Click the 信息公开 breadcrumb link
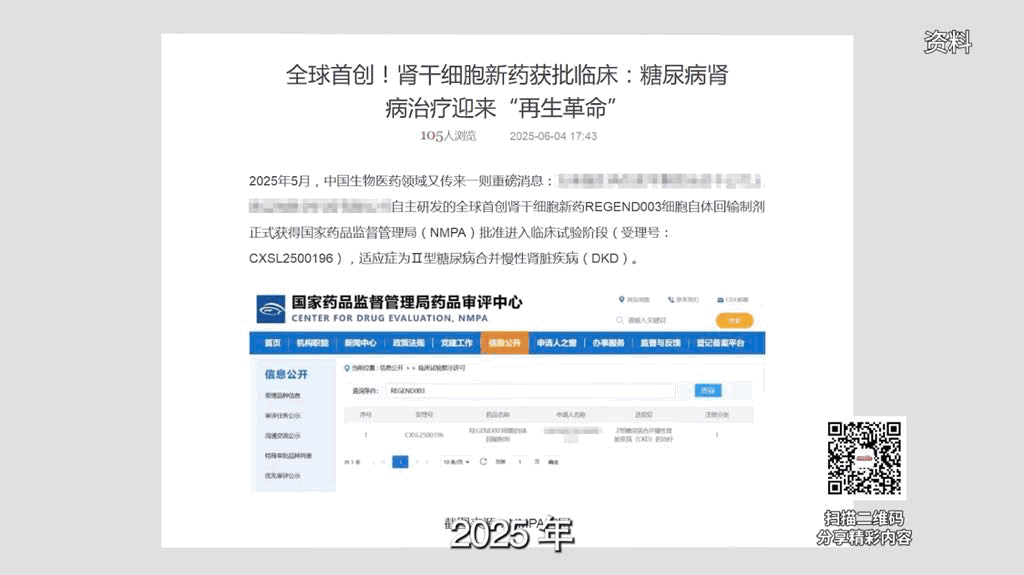 (391, 368)
